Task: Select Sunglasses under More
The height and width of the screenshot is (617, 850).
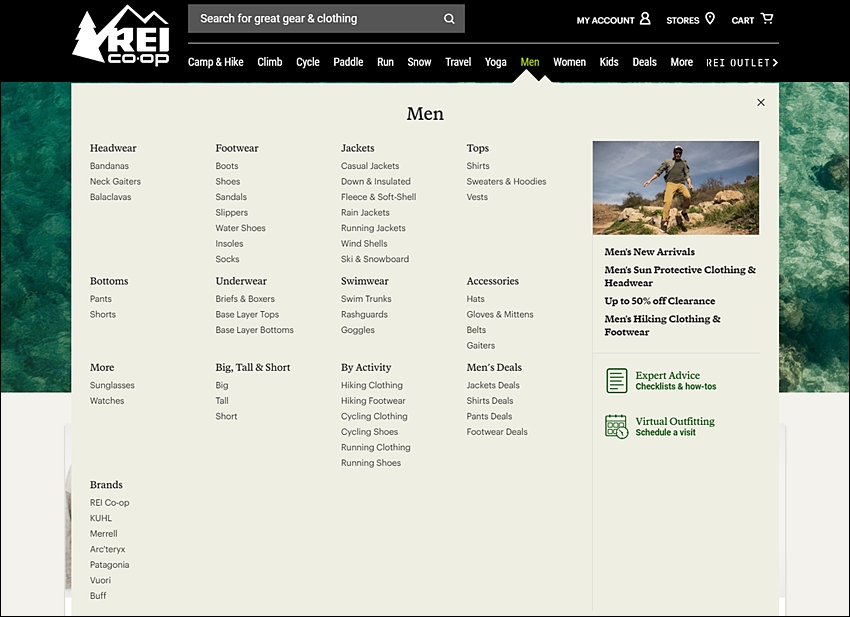Action: (x=112, y=385)
